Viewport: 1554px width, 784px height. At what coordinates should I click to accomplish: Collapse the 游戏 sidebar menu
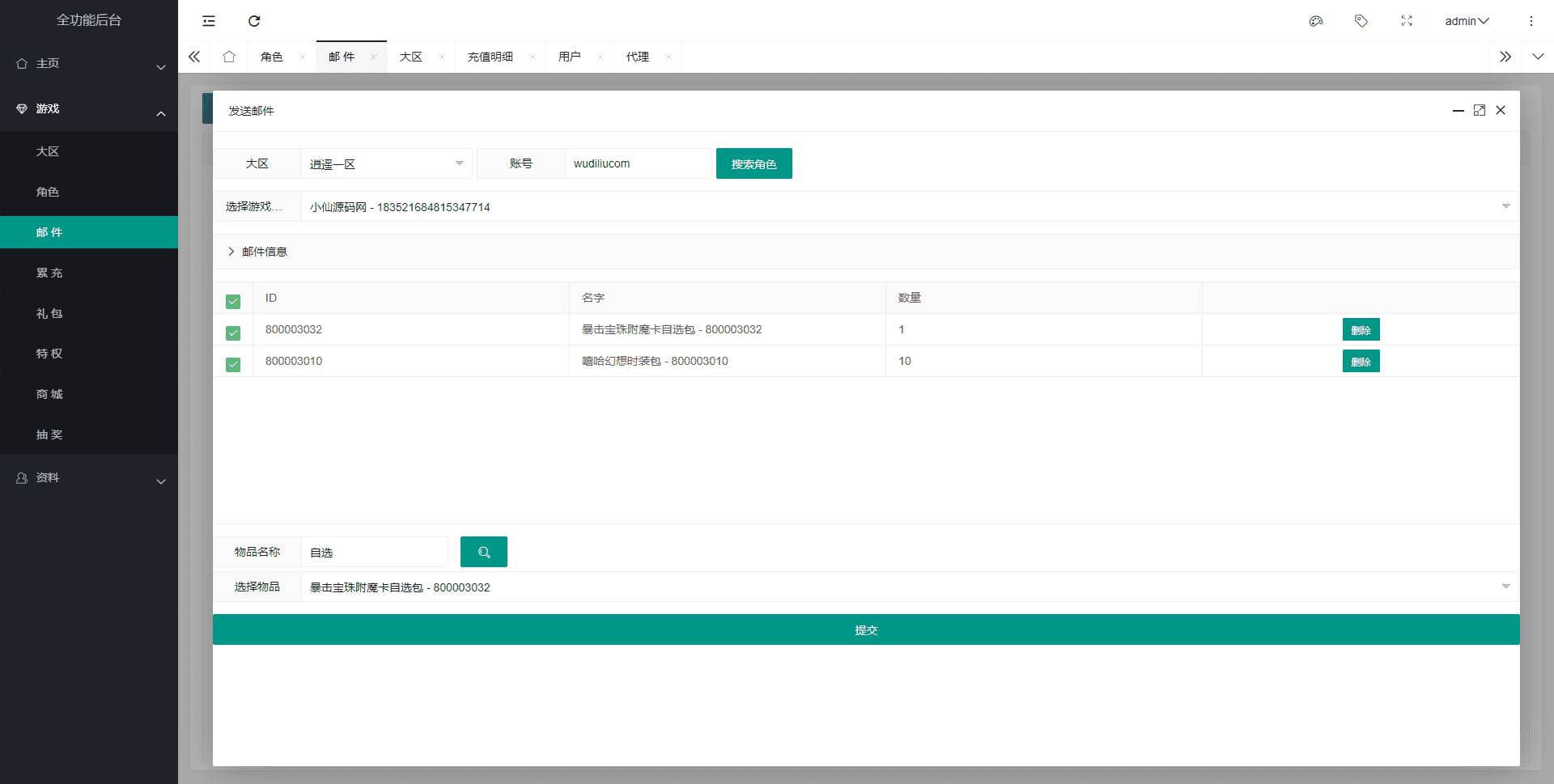tap(89, 108)
